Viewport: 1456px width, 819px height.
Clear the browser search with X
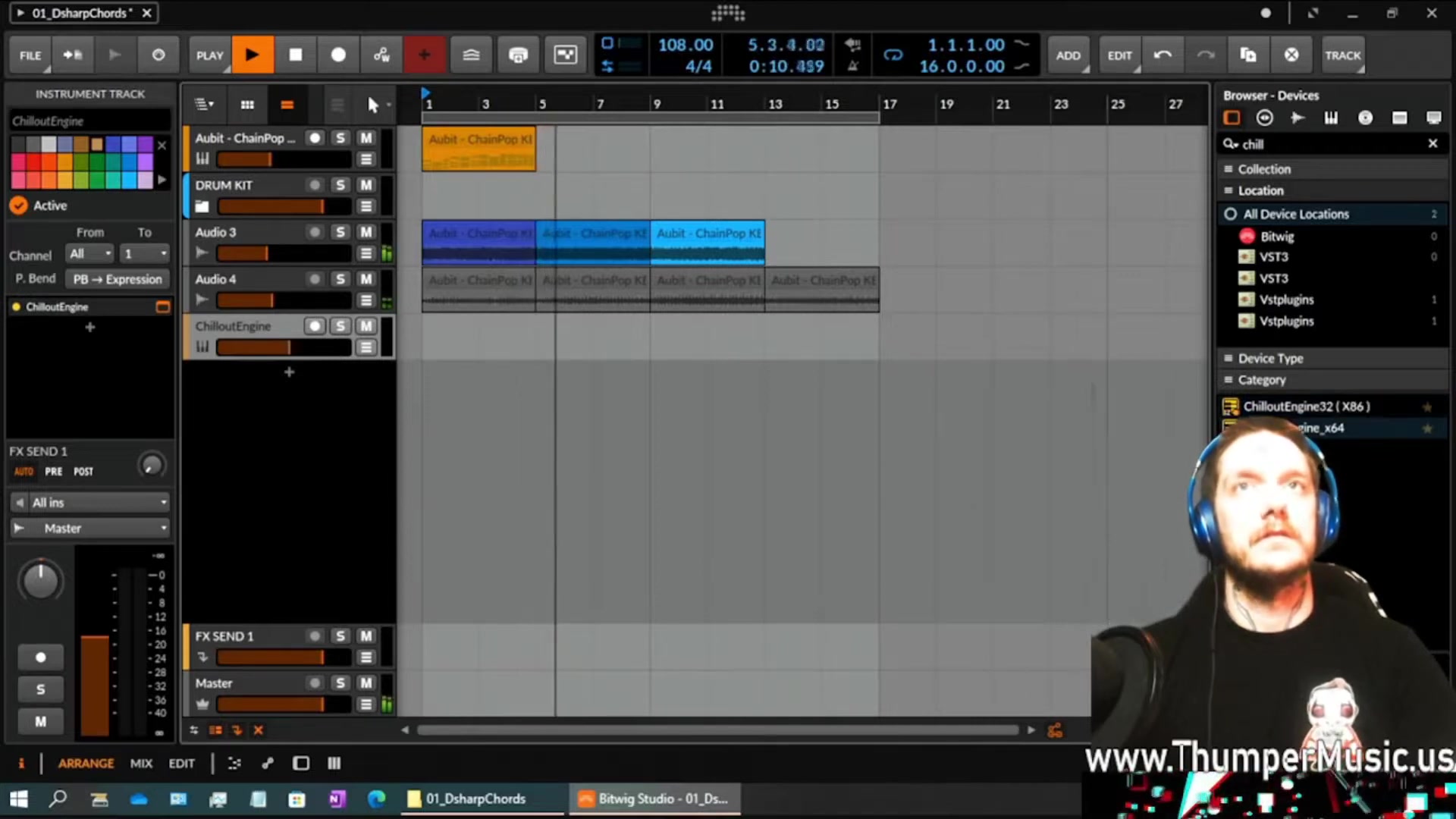[x=1432, y=143]
